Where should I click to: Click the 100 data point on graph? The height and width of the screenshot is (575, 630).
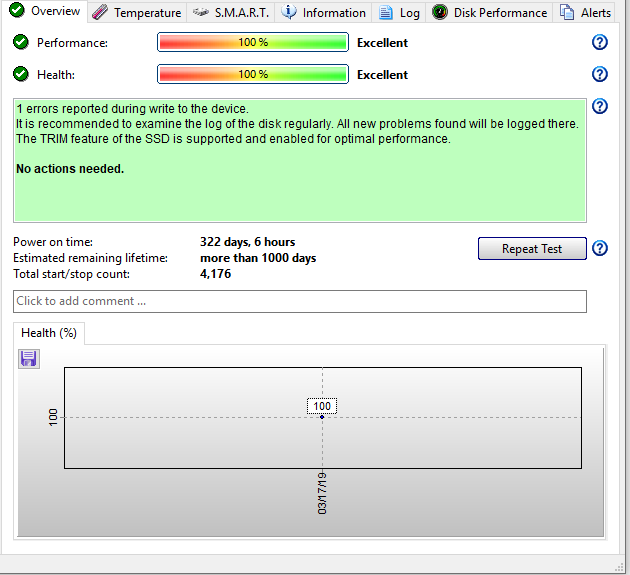click(322, 417)
